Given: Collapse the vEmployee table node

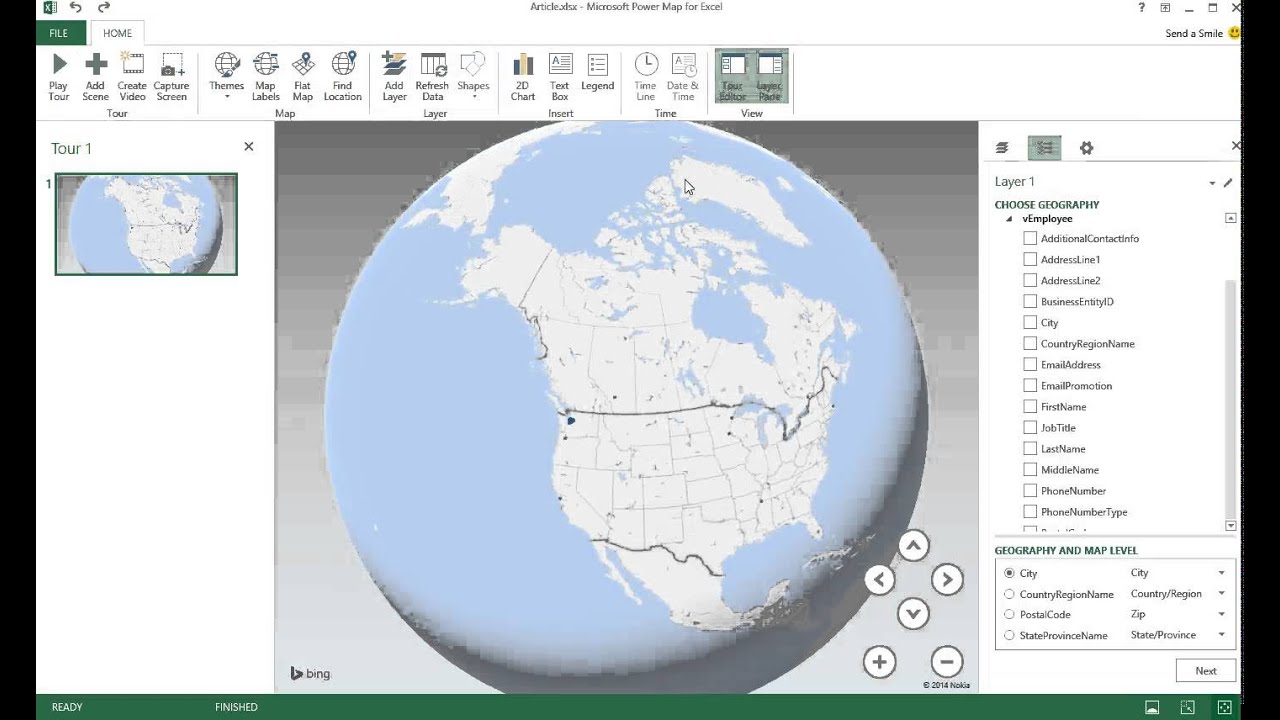Looking at the screenshot, I should tap(1008, 219).
